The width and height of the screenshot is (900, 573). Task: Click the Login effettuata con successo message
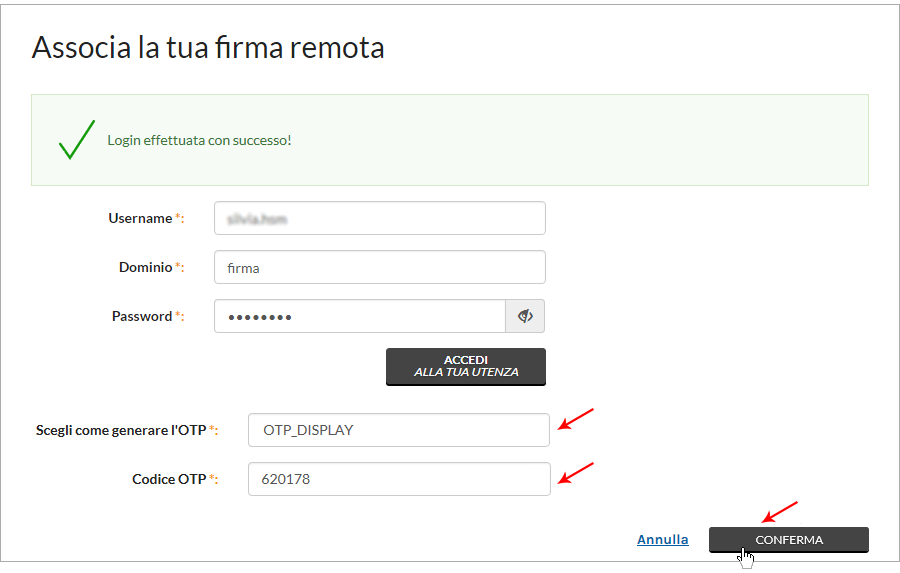pyautogui.click(x=199, y=140)
